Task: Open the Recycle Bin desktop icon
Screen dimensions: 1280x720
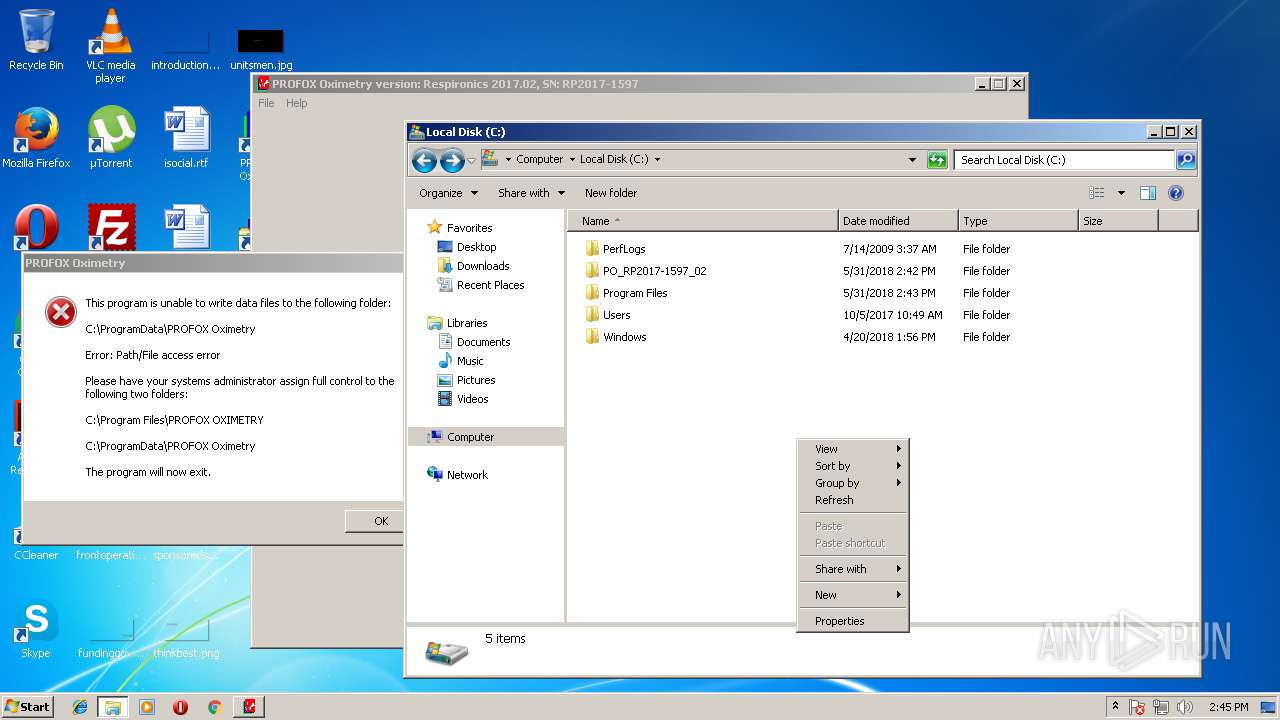Action: pyautogui.click(x=36, y=40)
